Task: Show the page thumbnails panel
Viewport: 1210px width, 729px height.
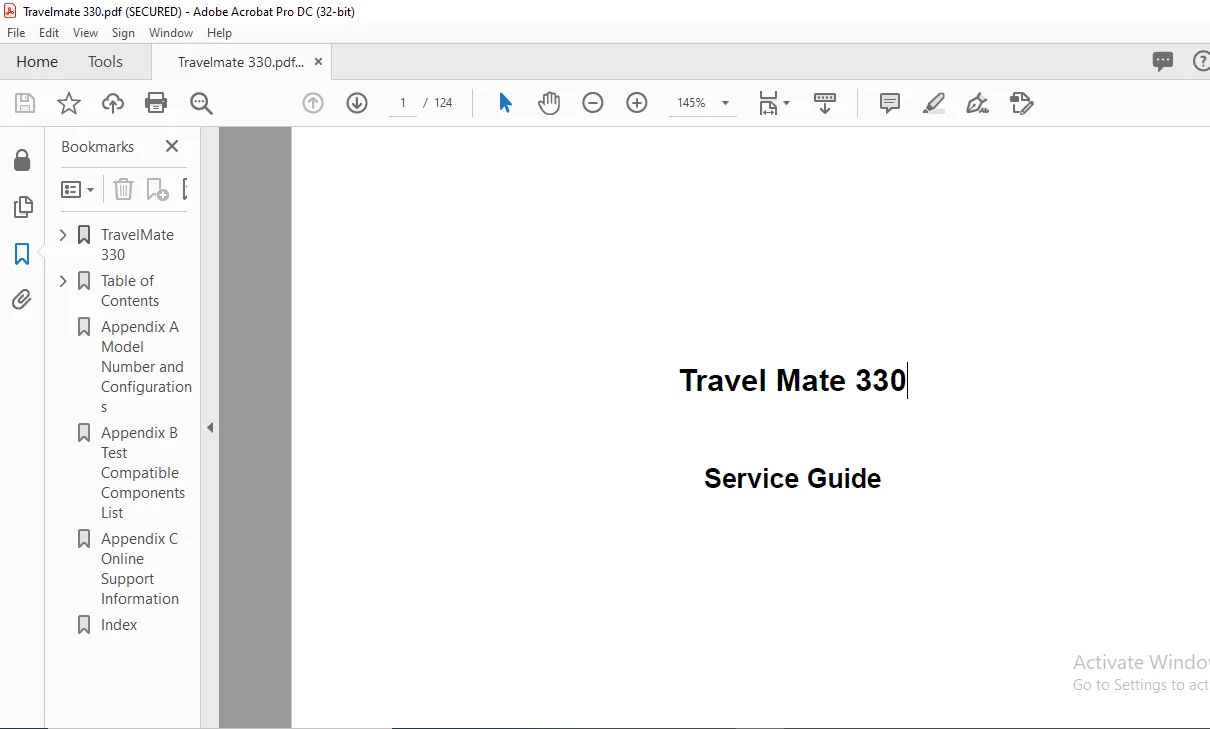Action: click(22, 207)
